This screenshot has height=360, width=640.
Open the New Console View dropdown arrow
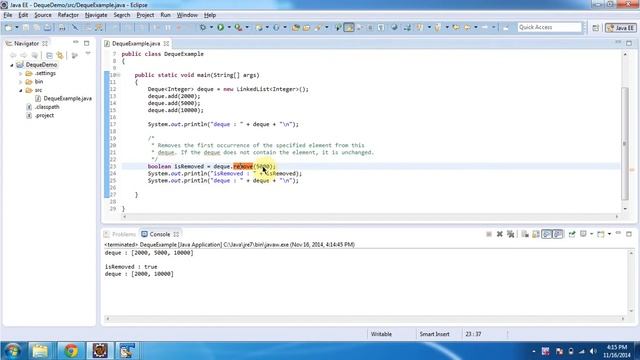(x=609, y=234)
